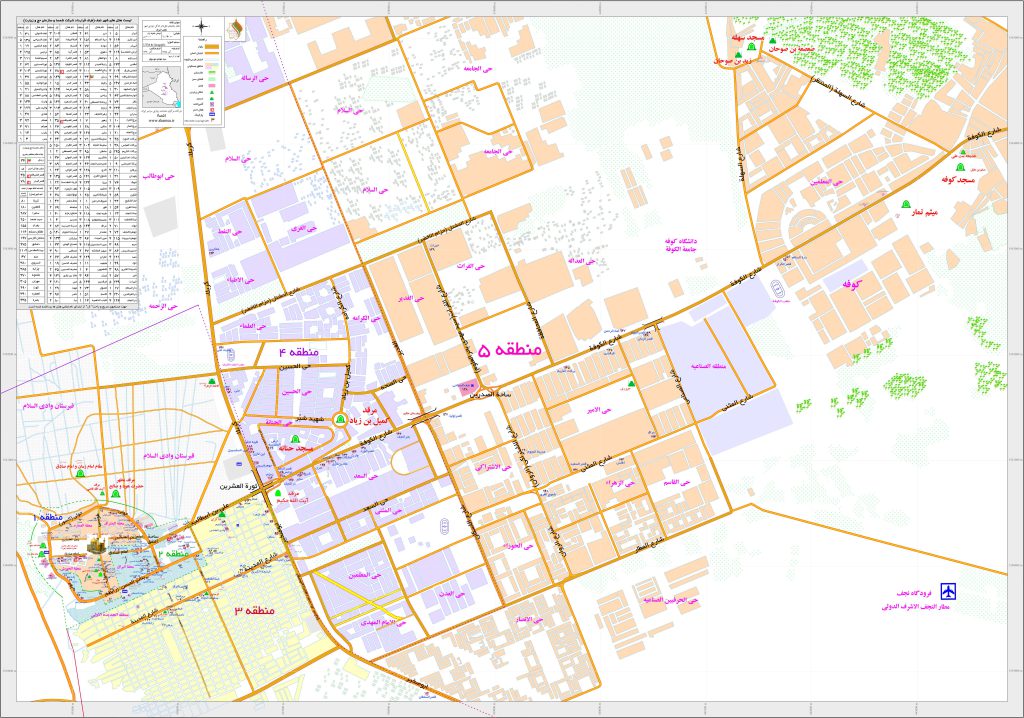This screenshot has height=718, width=1024.
Task: Click the large "منطقه ۵" zone label
Action: click(x=509, y=351)
